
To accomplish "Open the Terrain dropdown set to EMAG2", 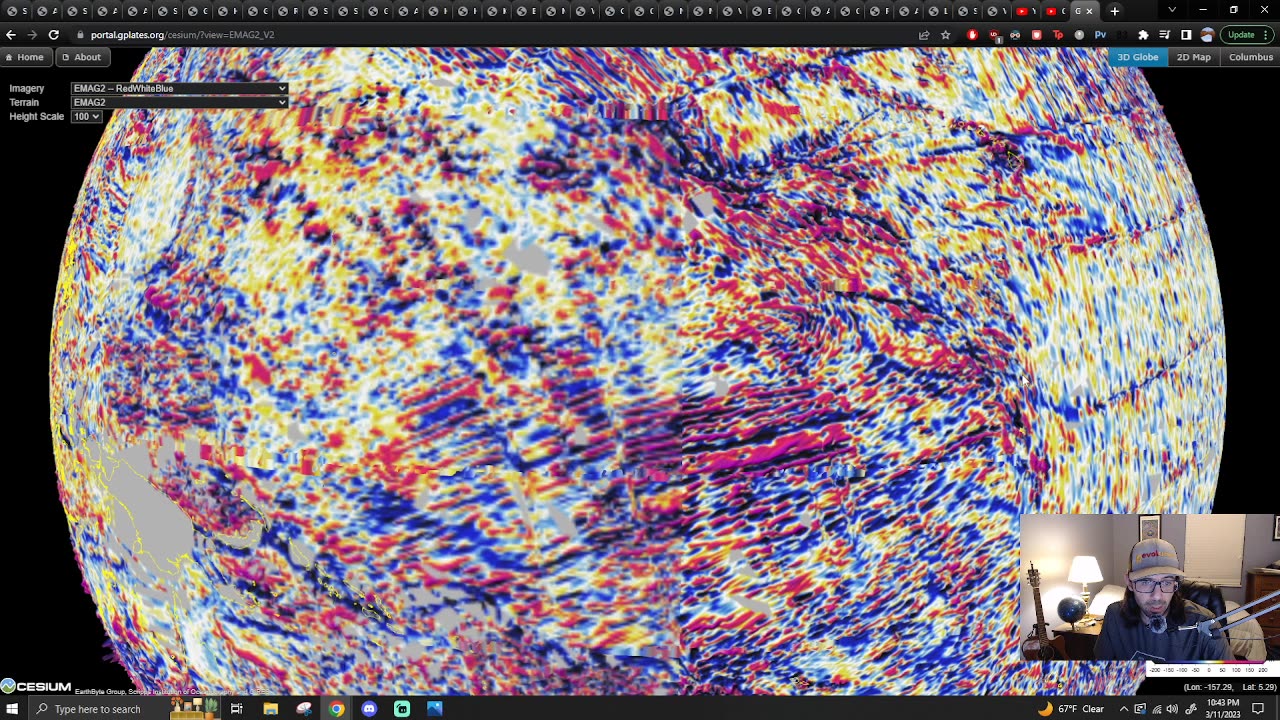I will pos(180,102).
